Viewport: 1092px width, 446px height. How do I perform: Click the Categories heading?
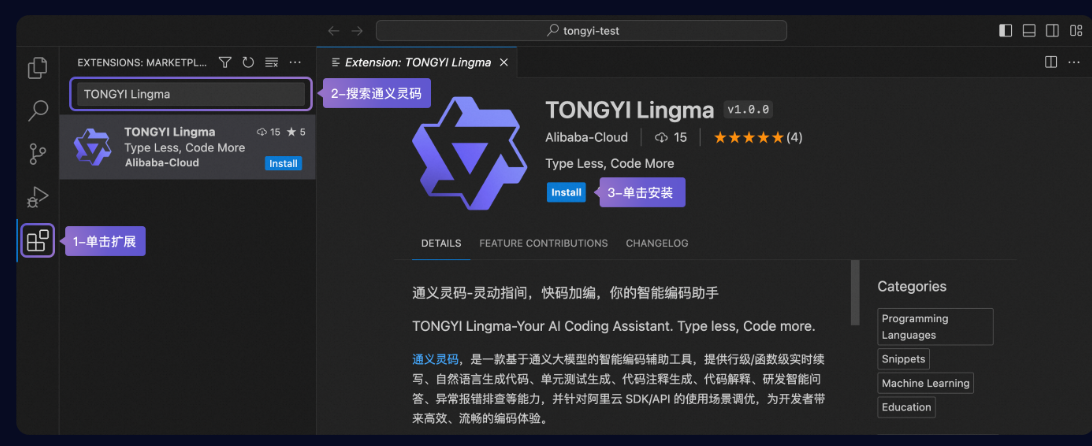912,286
